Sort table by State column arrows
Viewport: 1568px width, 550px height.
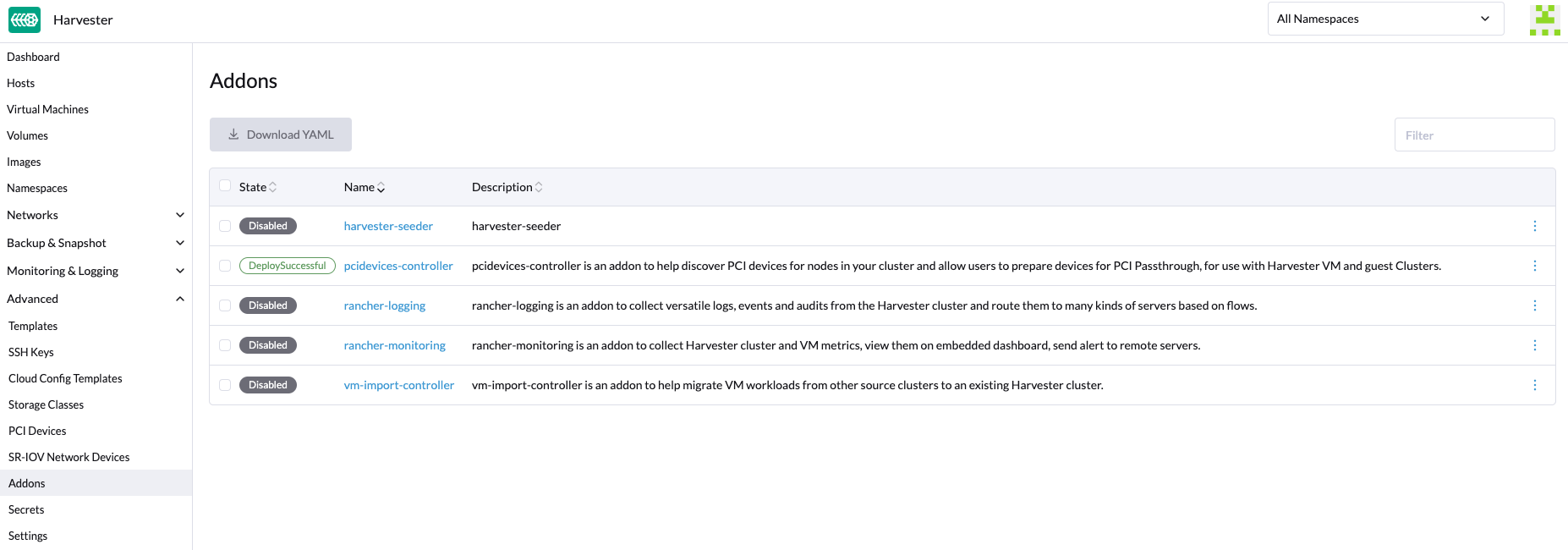[272, 187]
